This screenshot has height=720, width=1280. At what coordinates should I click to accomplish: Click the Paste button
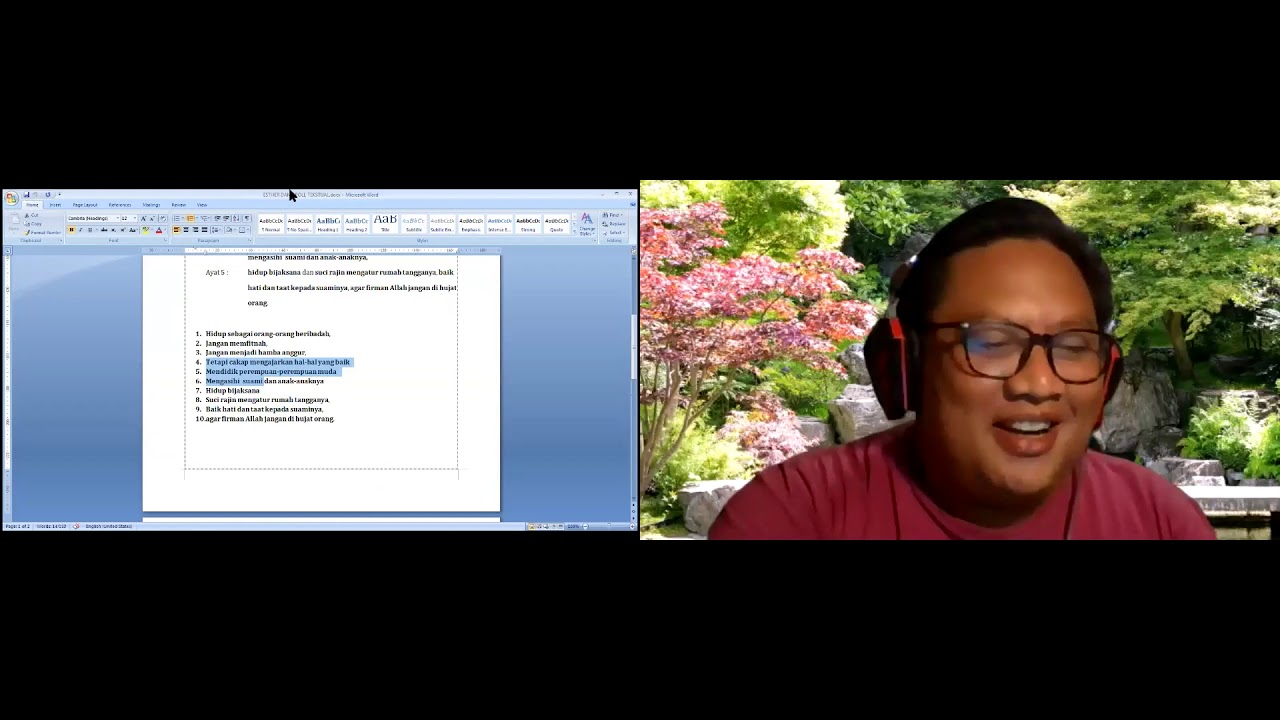coord(13,223)
